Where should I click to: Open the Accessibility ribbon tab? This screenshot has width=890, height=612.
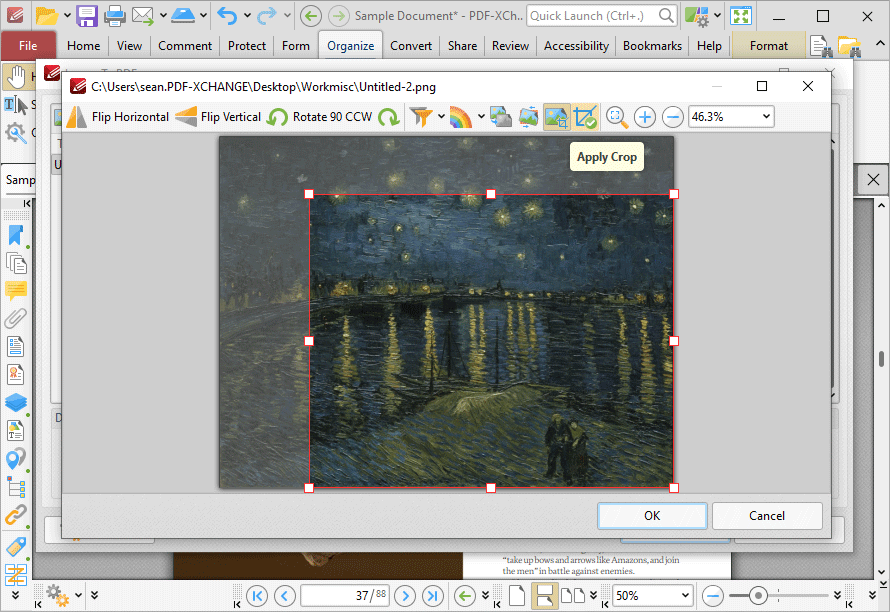576,46
